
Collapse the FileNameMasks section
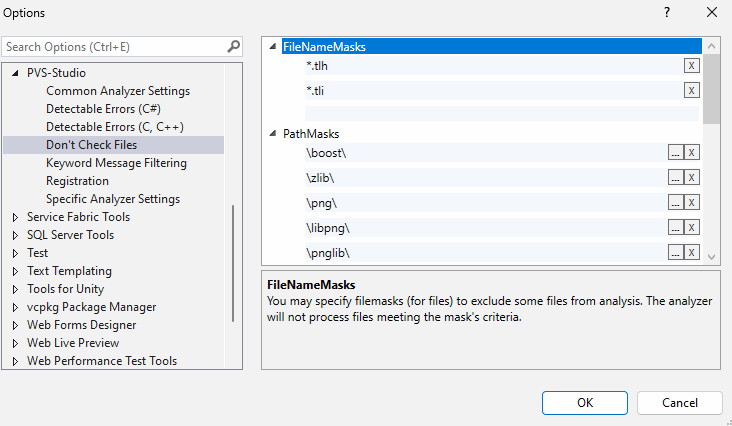(275, 46)
